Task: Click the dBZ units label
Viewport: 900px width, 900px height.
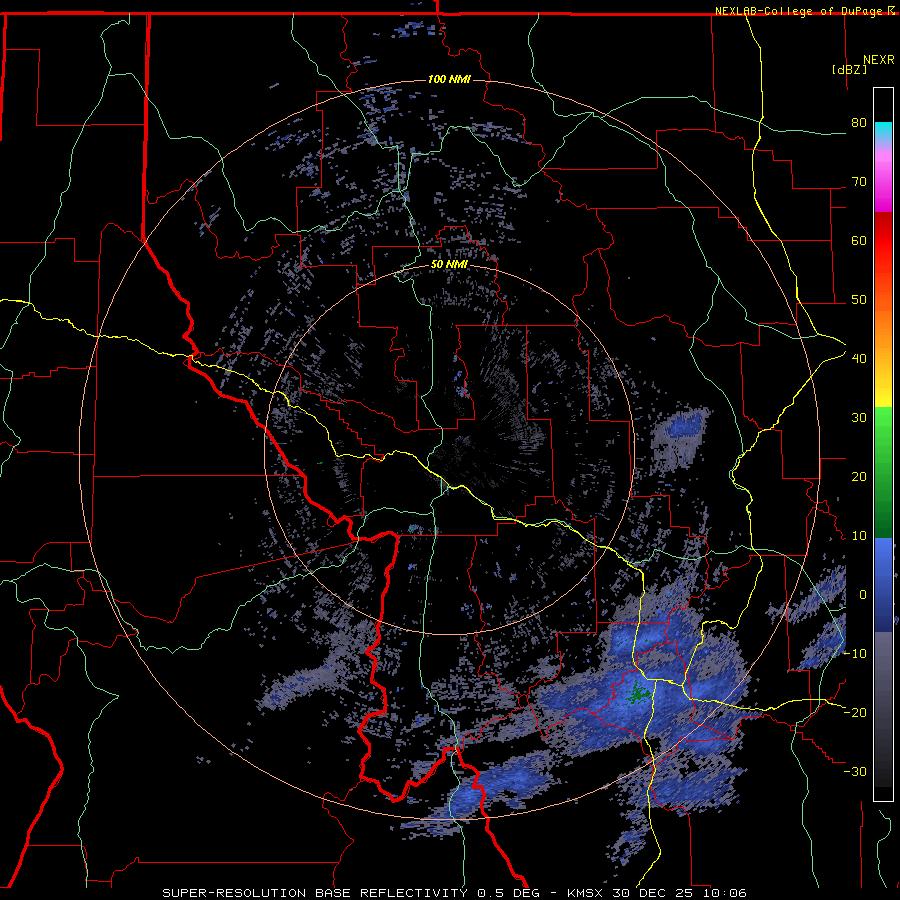Action: point(849,69)
